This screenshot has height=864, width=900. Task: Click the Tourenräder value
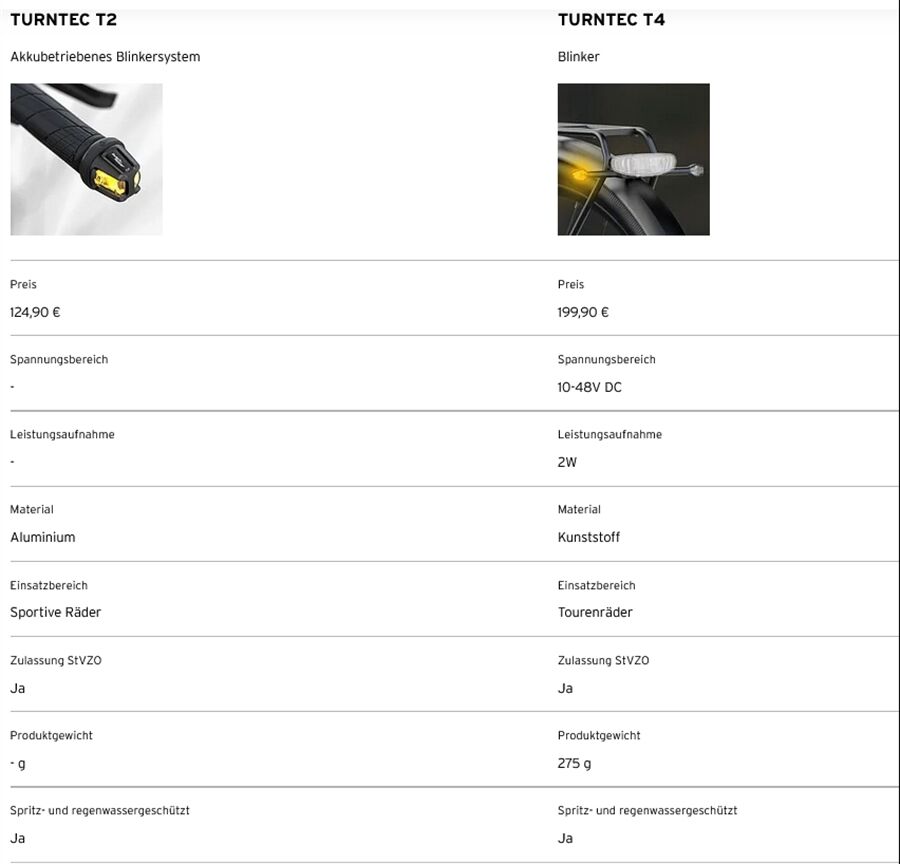595,612
